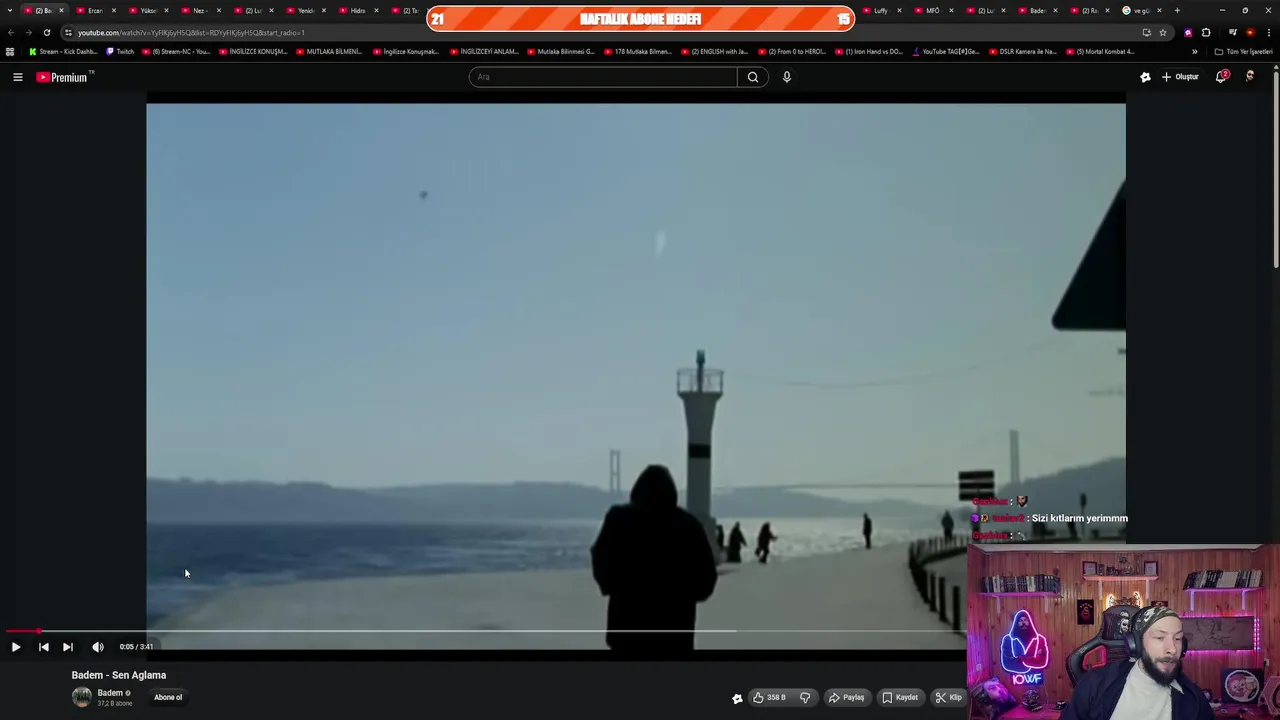Viewport: 1280px width, 720px height.
Task: Open the Twitch bookmark
Action: [x=120, y=51]
